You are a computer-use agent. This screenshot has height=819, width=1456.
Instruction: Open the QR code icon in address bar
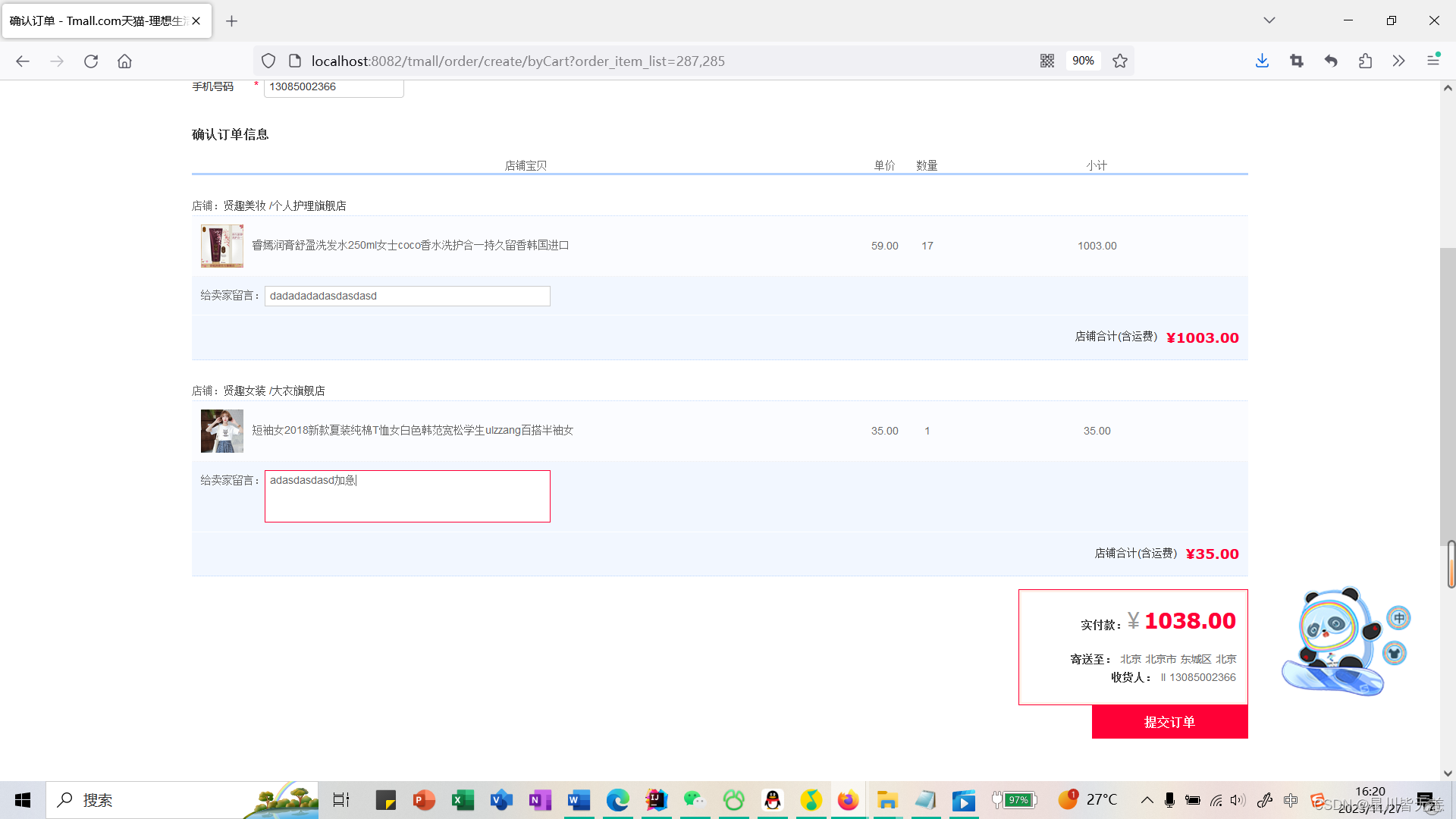point(1047,61)
